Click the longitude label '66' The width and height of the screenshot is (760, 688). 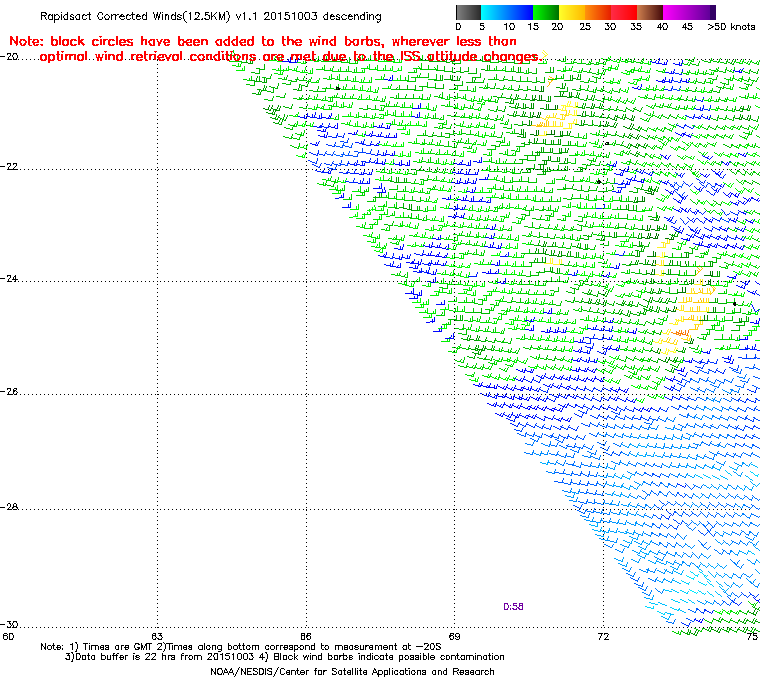click(x=305, y=636)
